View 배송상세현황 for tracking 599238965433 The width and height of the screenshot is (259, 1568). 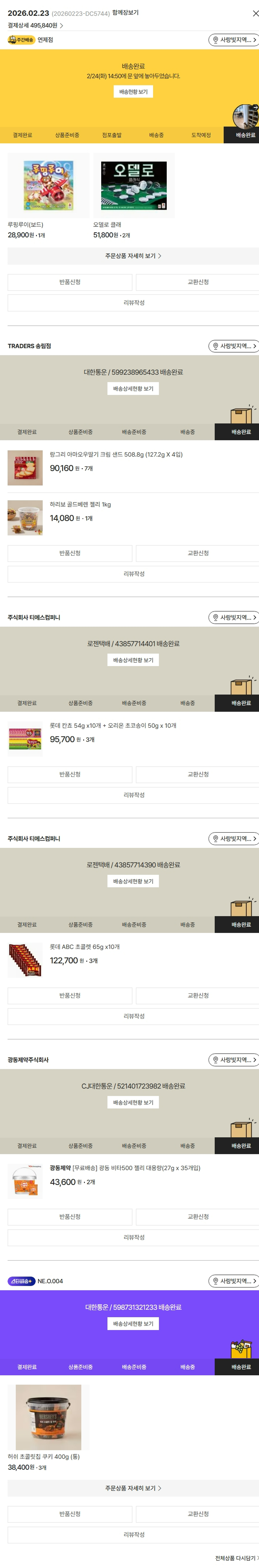(133, 389)
